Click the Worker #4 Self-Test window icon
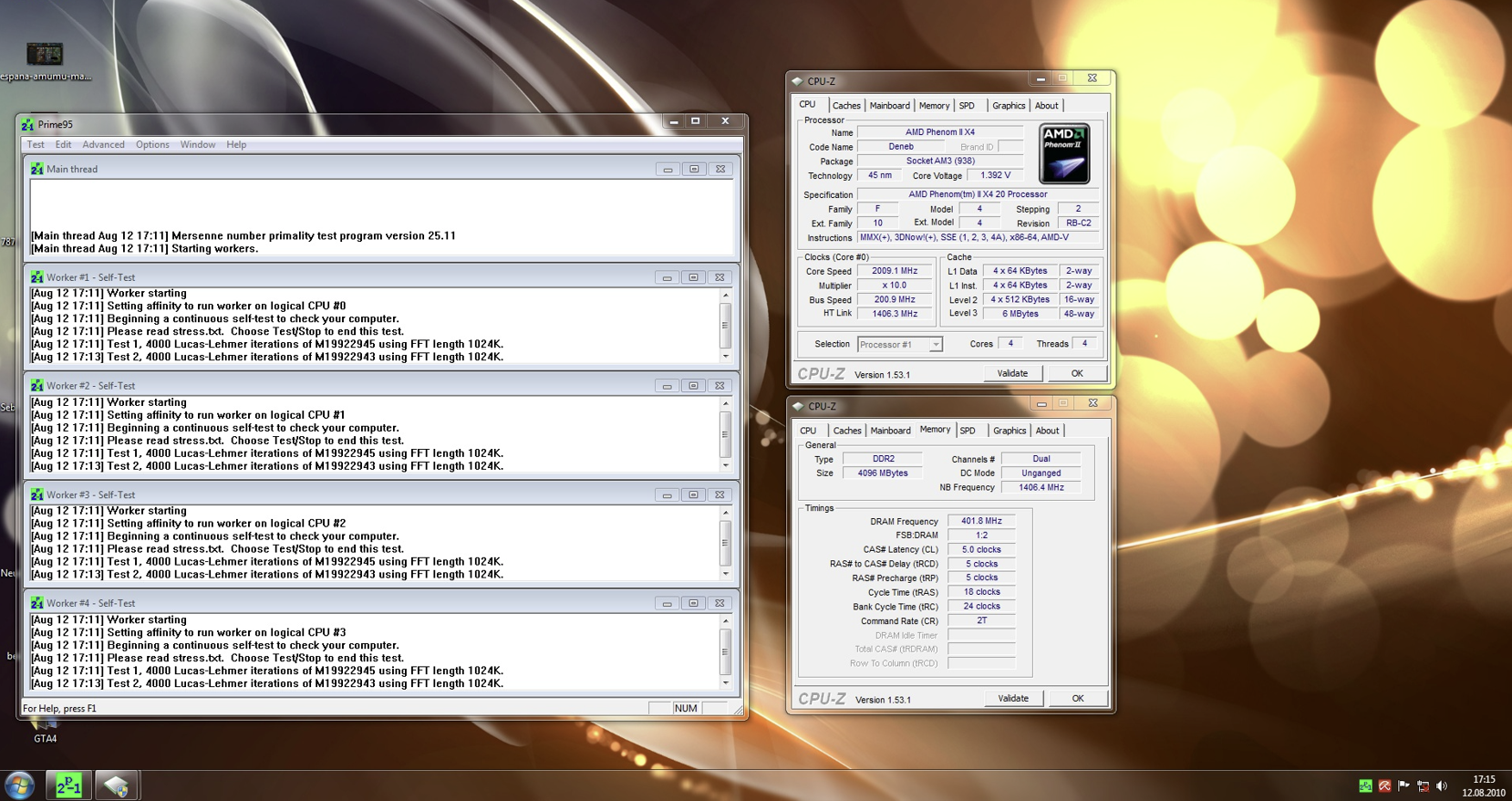 (37, 603)
